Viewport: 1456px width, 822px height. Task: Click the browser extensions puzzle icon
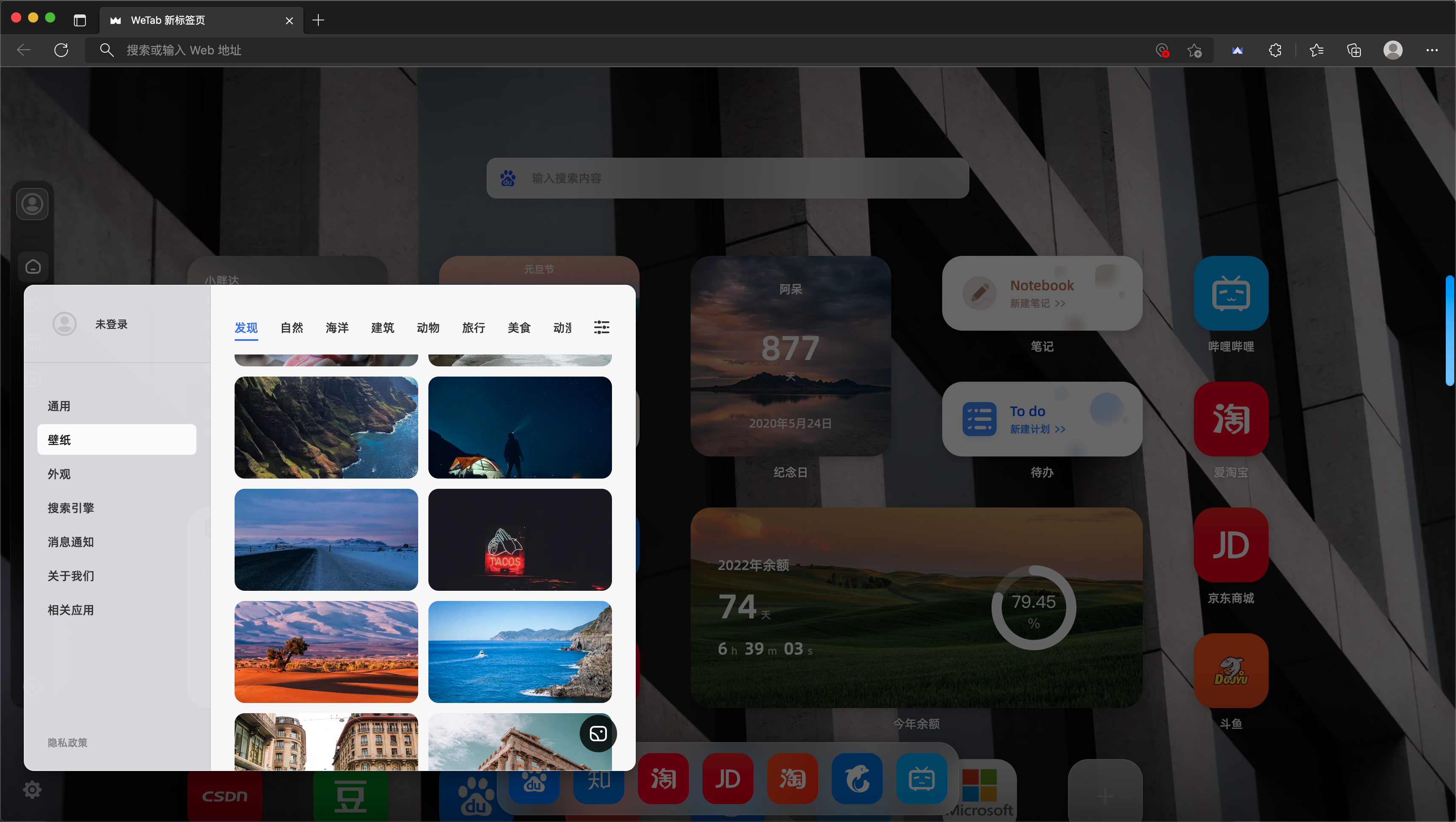pos(1275,50)
